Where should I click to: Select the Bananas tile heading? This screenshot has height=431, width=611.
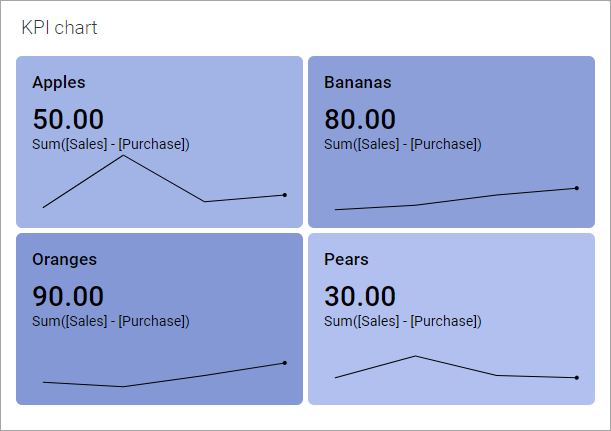[358, 82]
